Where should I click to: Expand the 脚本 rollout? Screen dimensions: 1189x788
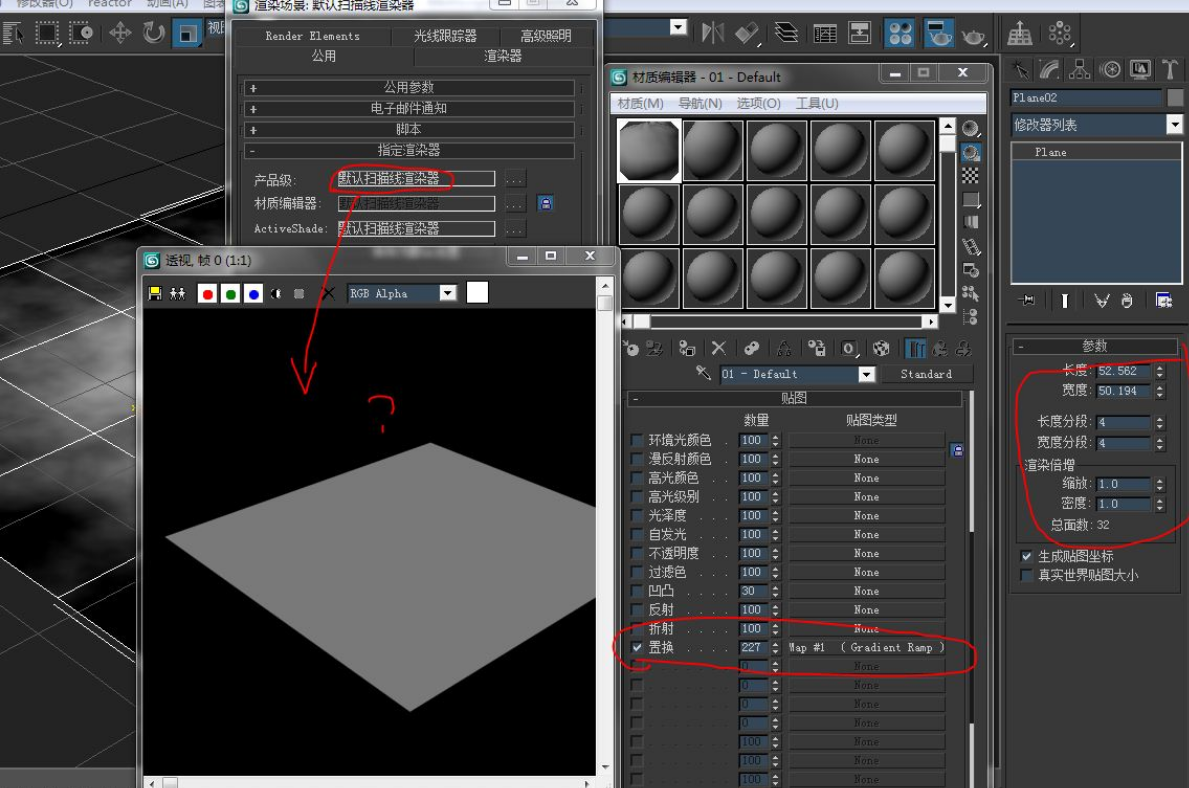coord(408,130)
